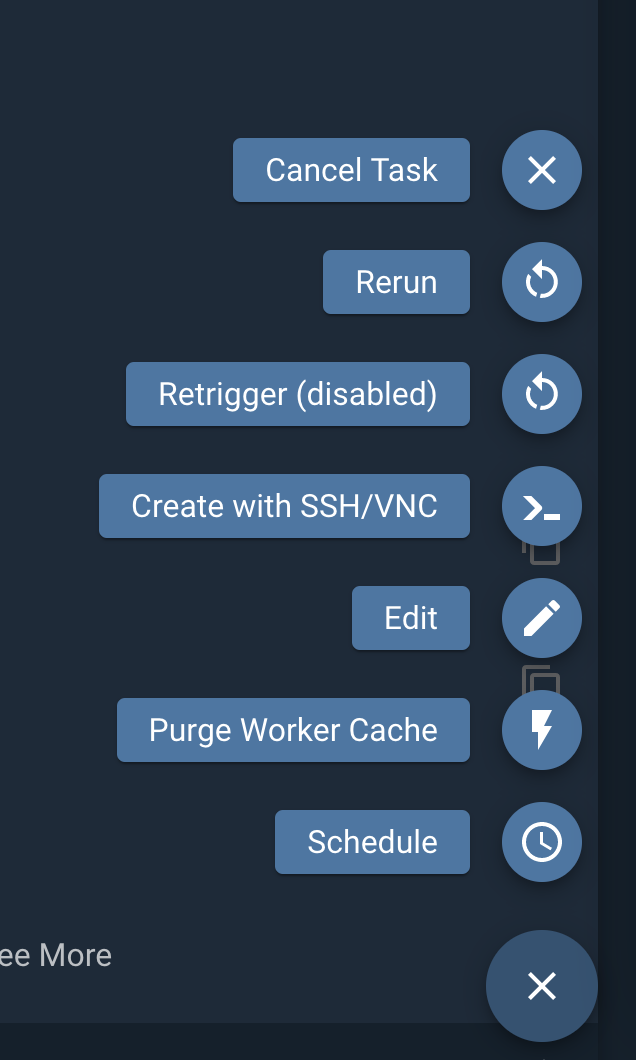Click the X icon to cancel the task

(x=541, y=170)
